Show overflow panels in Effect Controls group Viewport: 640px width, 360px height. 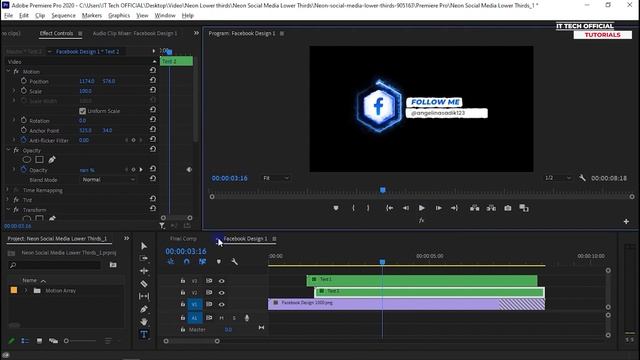click(x=196, y=33)
